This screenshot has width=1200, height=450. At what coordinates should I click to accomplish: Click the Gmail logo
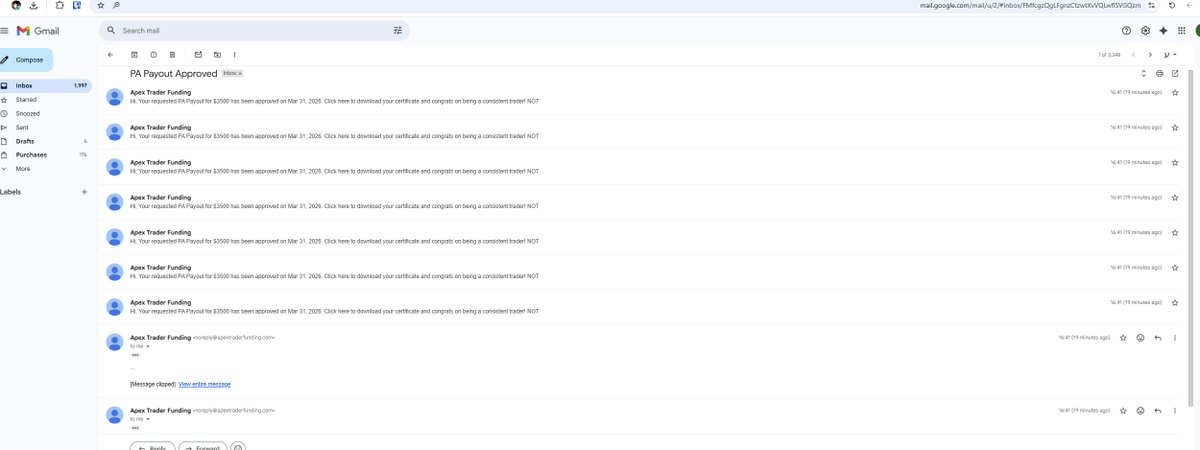pyautogui.click(x=38, y=31)
